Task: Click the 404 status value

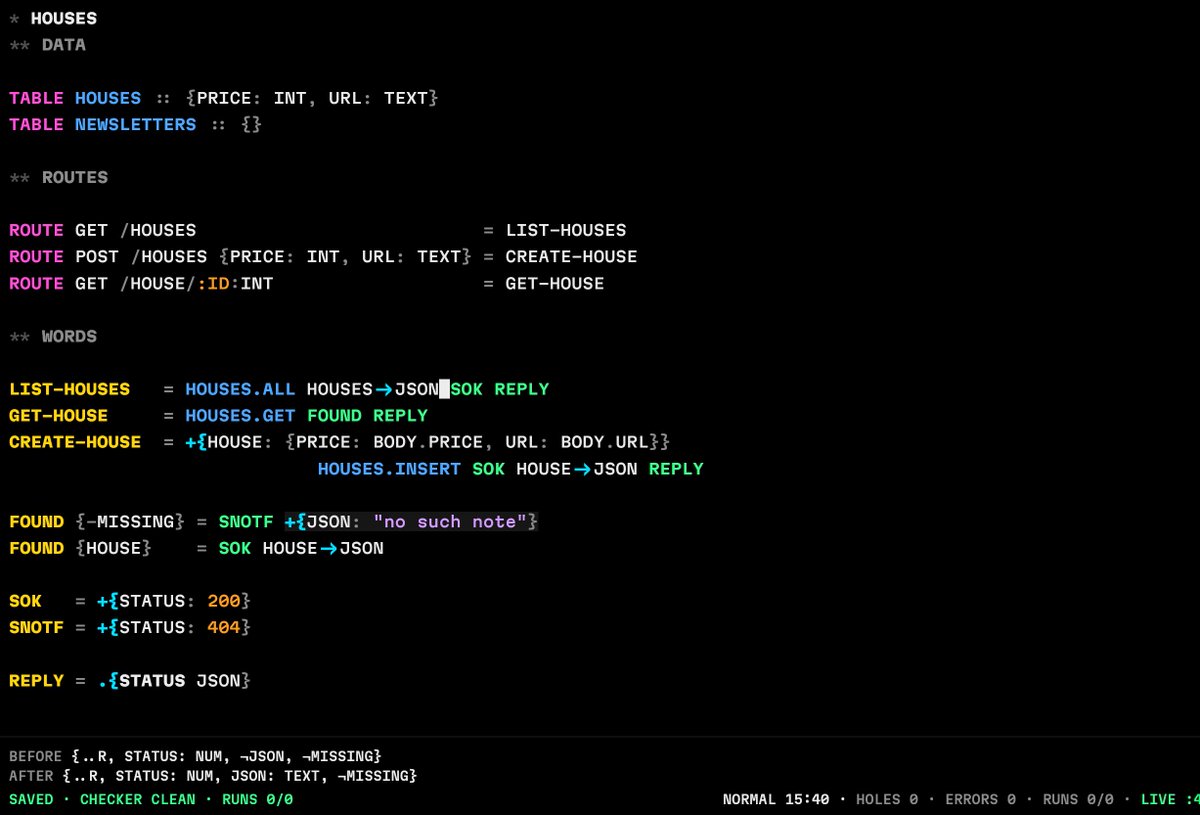Action: tap(224, 627)
